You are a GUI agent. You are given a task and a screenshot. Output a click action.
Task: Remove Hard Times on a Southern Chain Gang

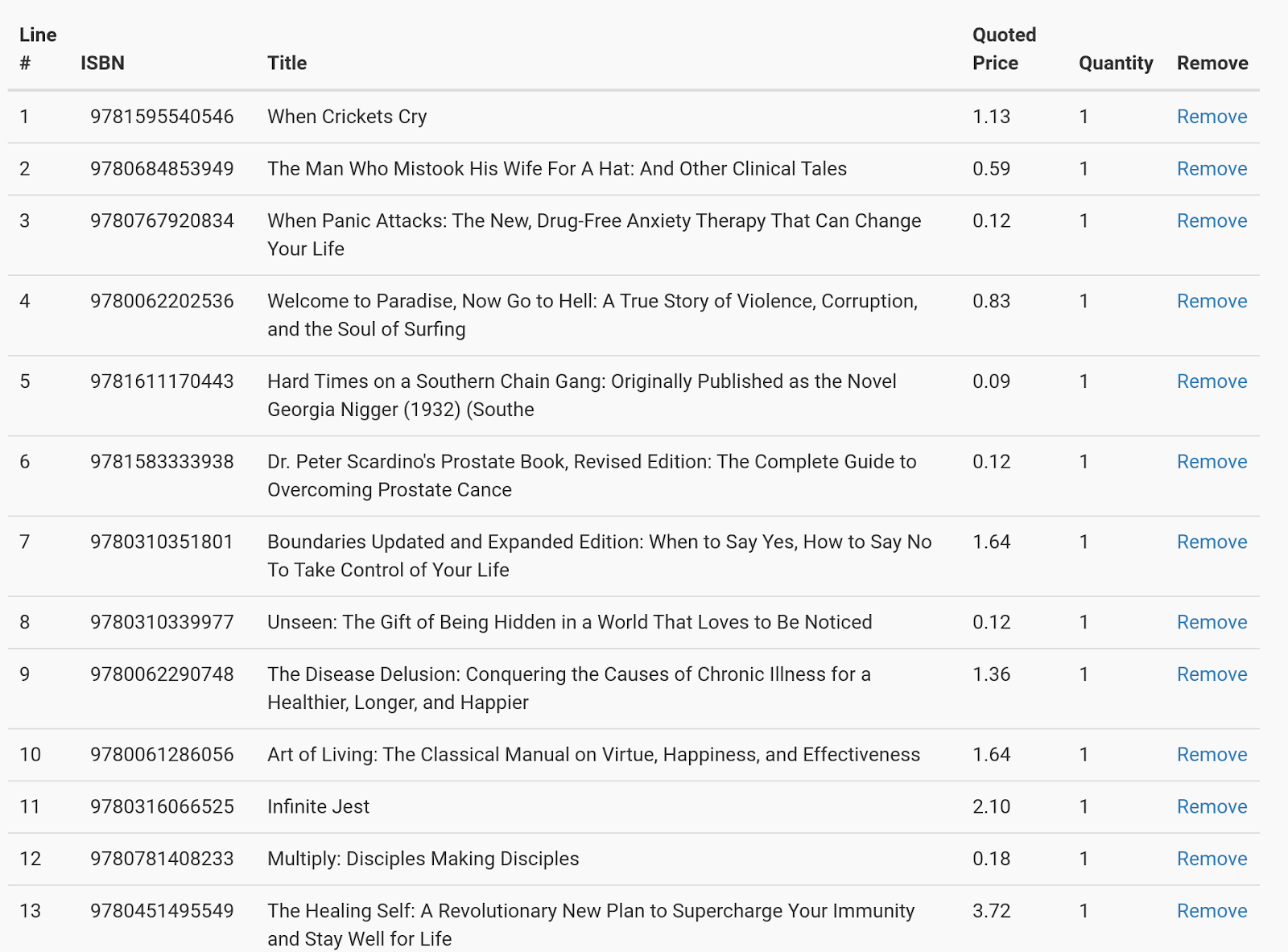[1212, 381]
